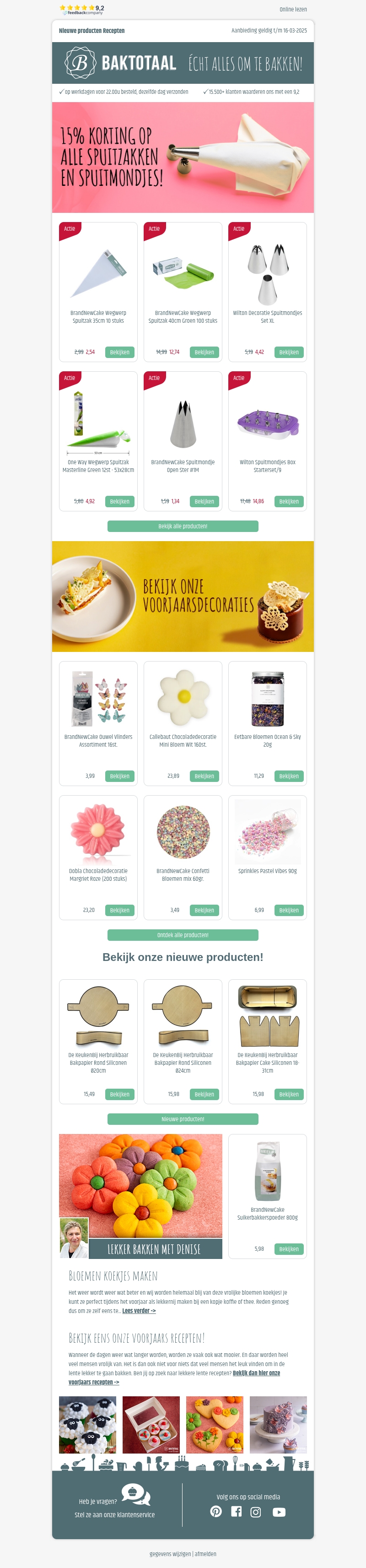366x1568 pixels.
Task: Open the sheep cupcakes recipe thumbnail
Action: coord(87,1425)
